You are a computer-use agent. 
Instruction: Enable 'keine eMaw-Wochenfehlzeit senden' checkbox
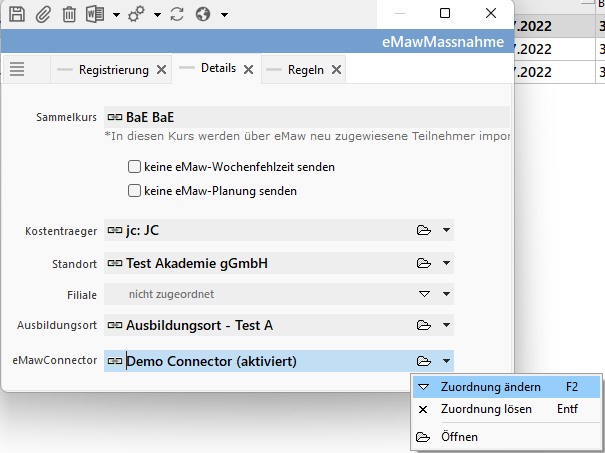coord(135,167)
